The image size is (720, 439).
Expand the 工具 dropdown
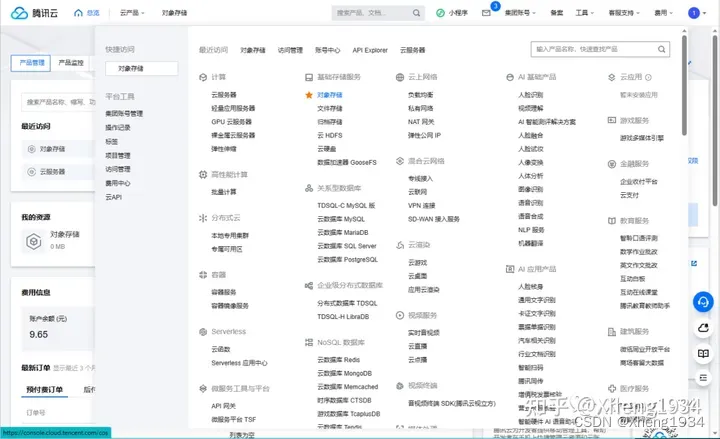tap(585, 13)
